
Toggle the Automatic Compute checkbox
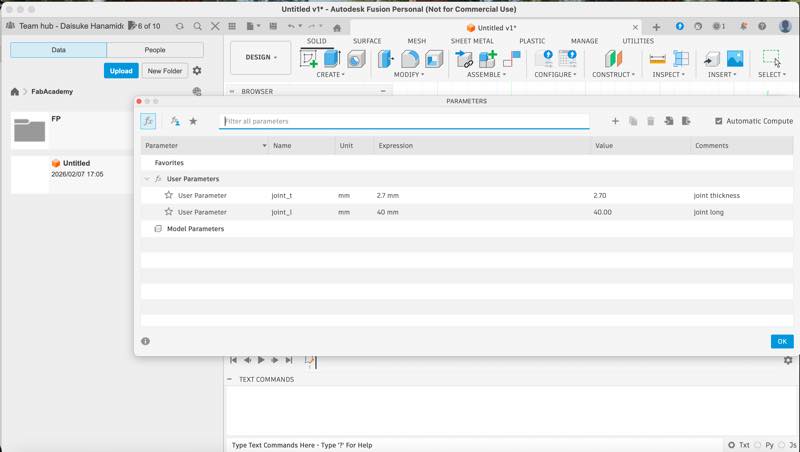pyautogui.click(x=718, y=121)
